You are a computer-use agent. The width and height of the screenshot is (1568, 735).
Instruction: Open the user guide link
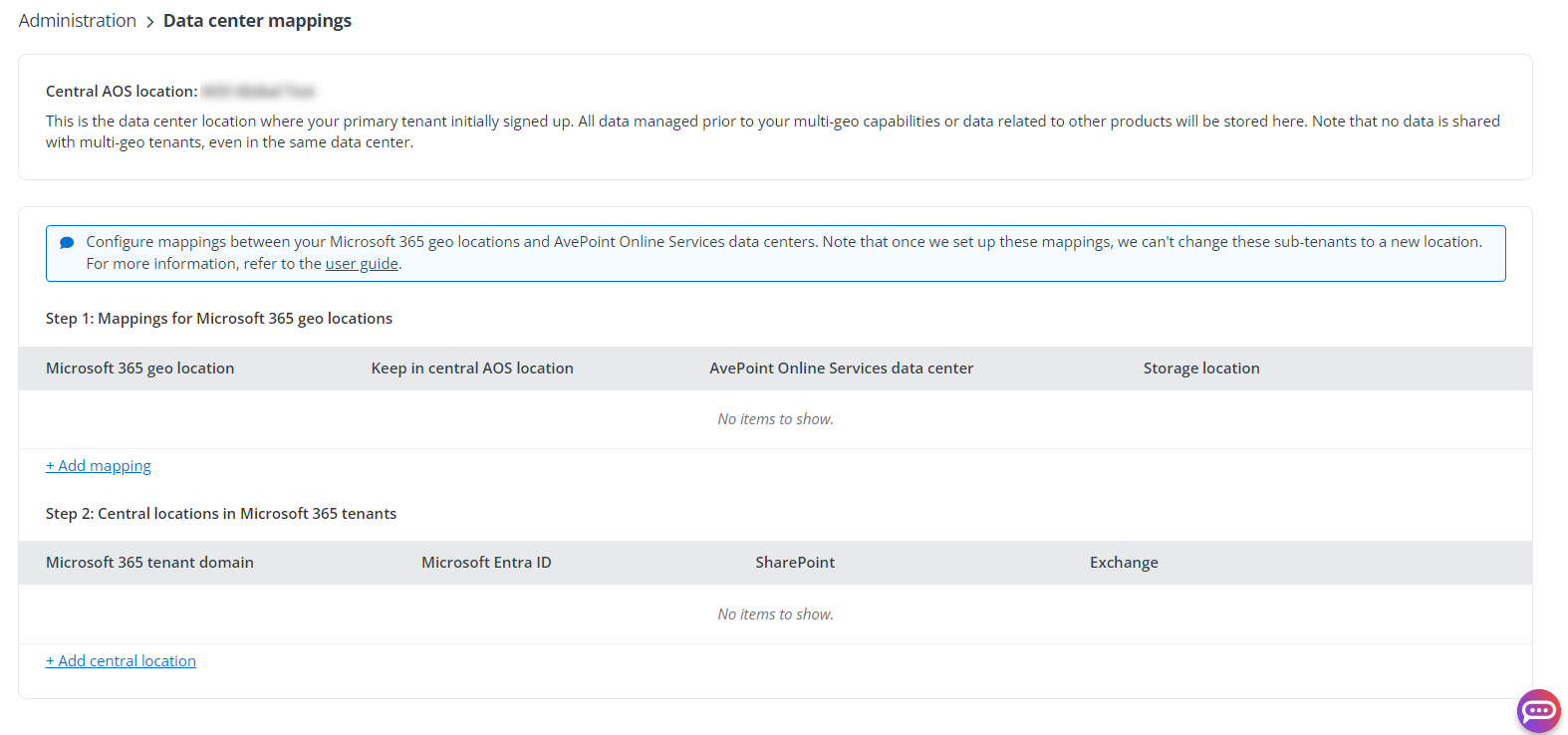click(362, 264)
